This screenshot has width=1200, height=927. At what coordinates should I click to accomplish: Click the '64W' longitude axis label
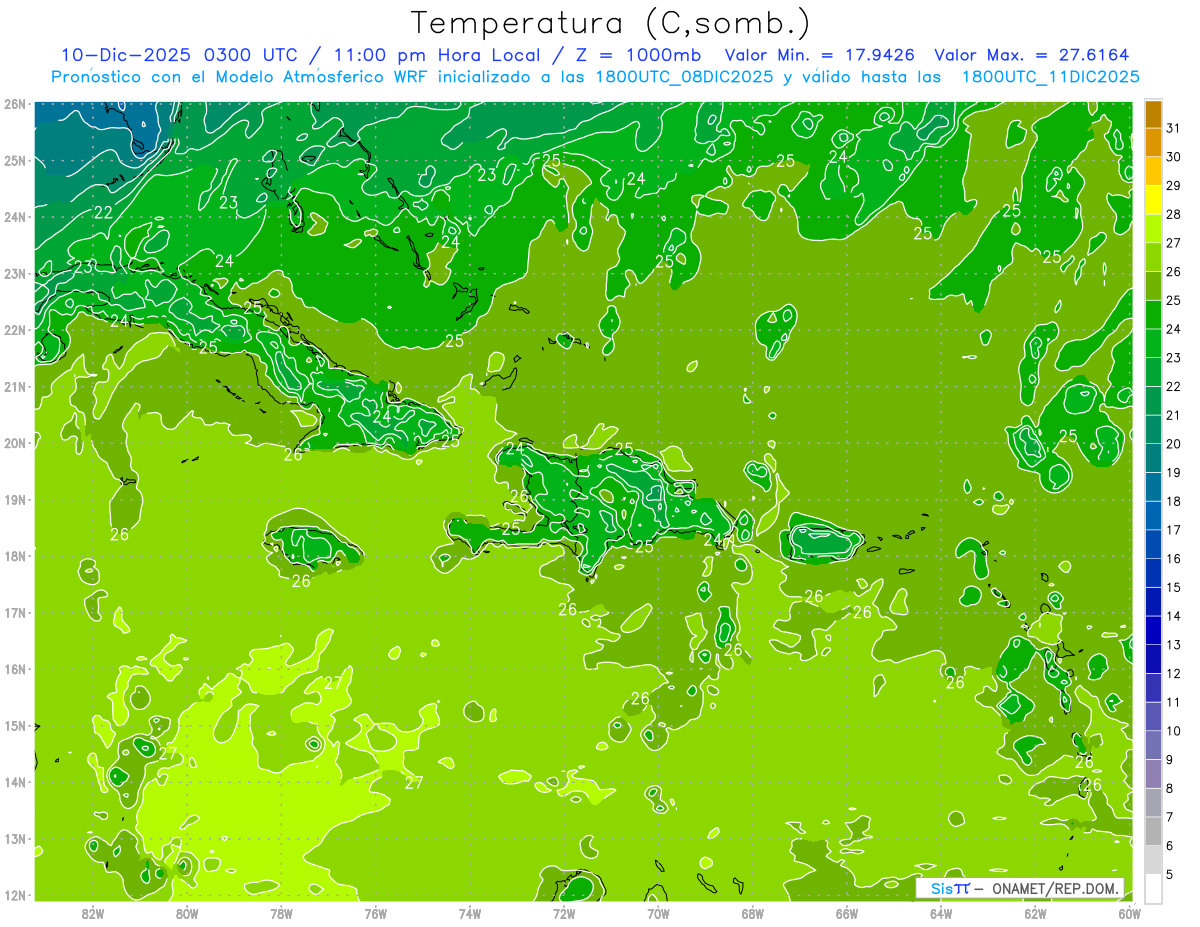(x=940, y=912)
